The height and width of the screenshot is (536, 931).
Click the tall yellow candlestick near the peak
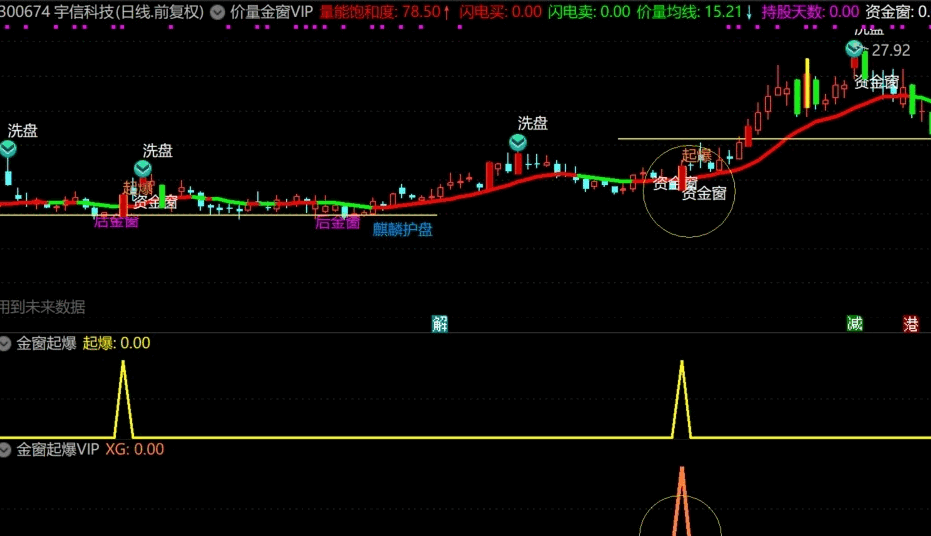807,83
